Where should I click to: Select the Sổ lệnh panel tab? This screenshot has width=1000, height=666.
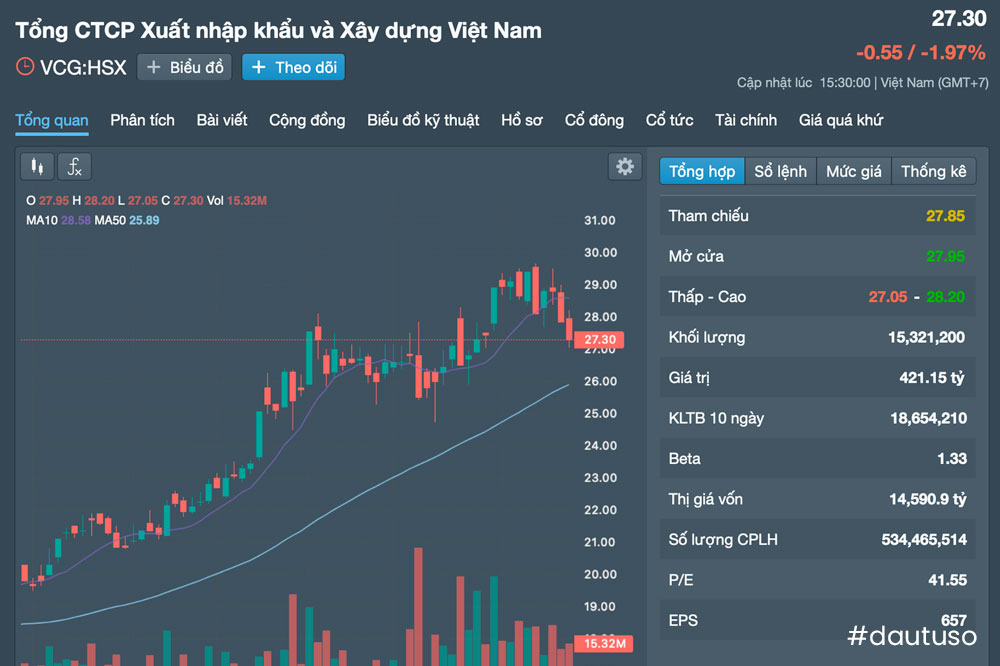click(x=780, y=171)
